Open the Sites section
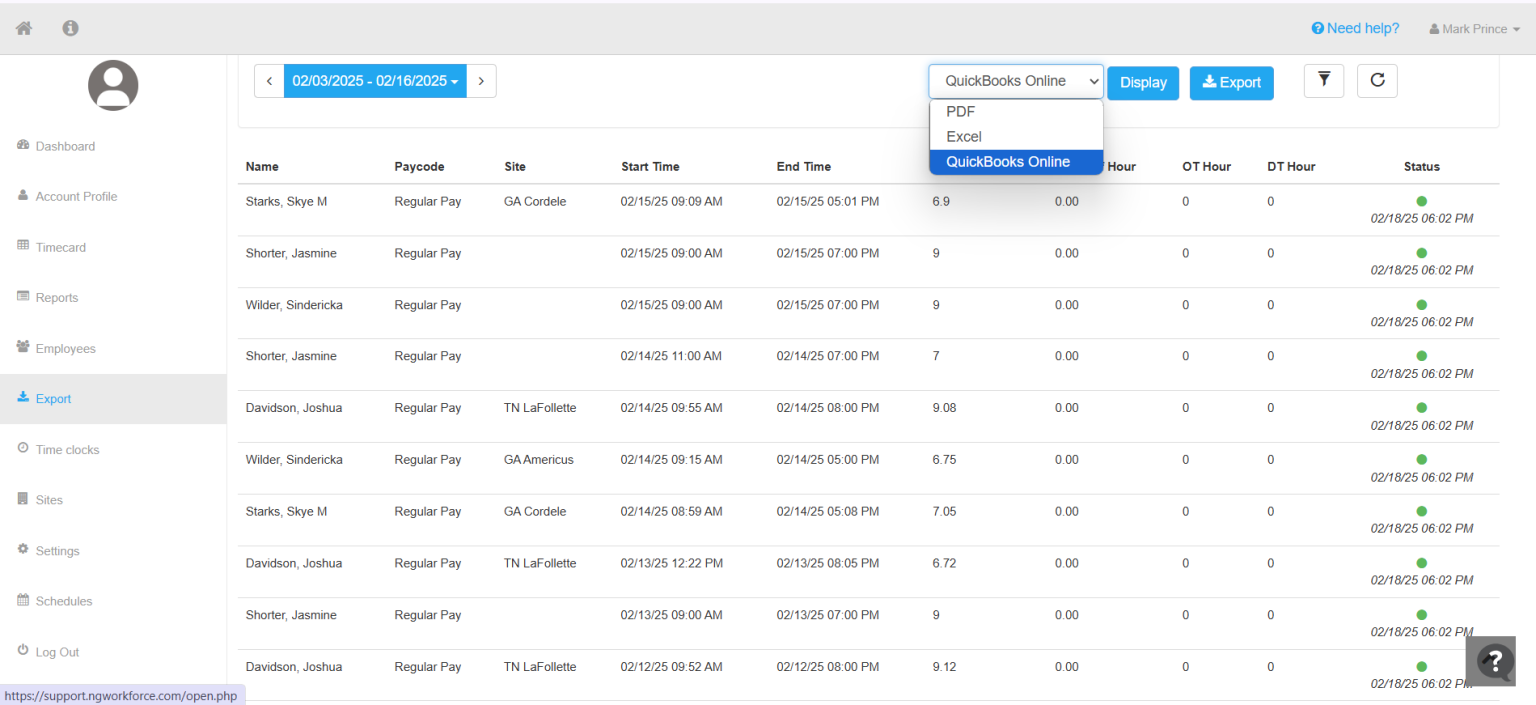1536x705 pixels. point(50,499)
